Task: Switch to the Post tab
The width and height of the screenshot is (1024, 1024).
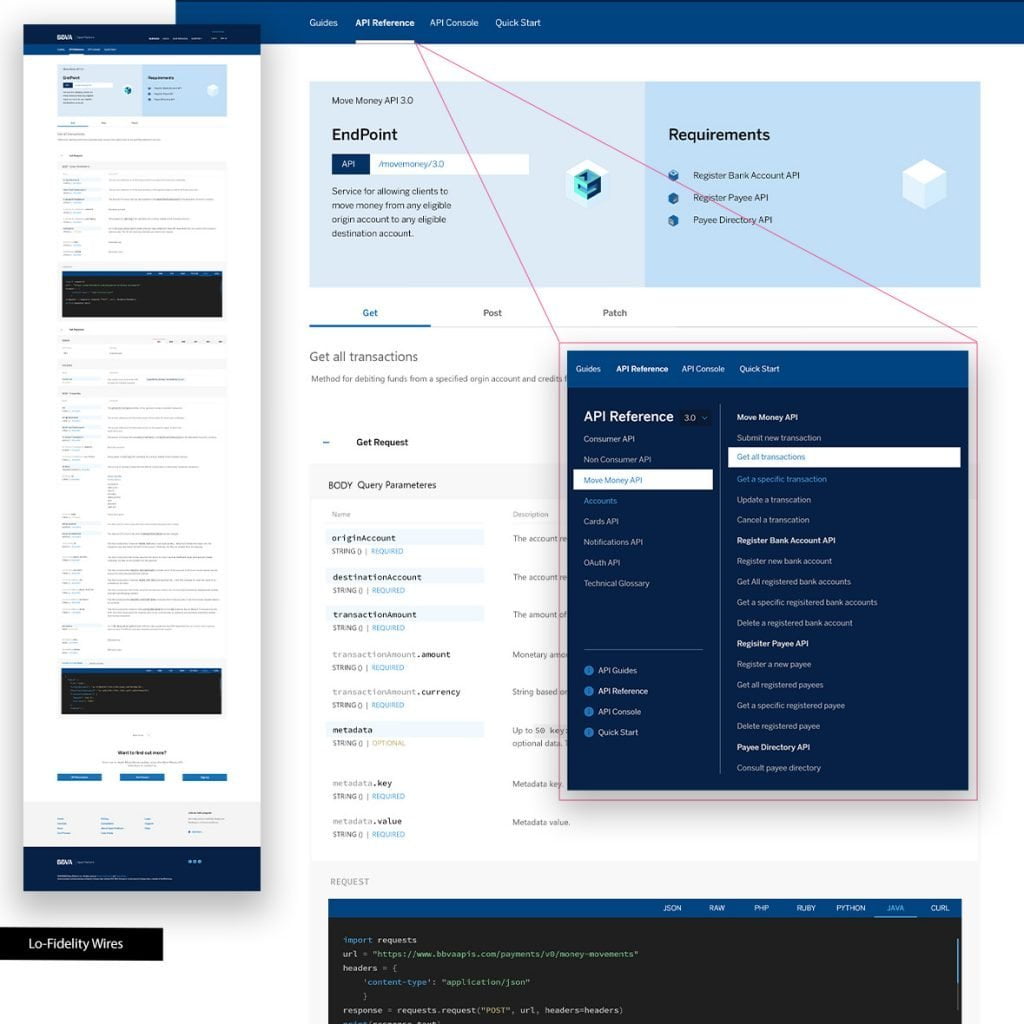Action: coord(492,312)
